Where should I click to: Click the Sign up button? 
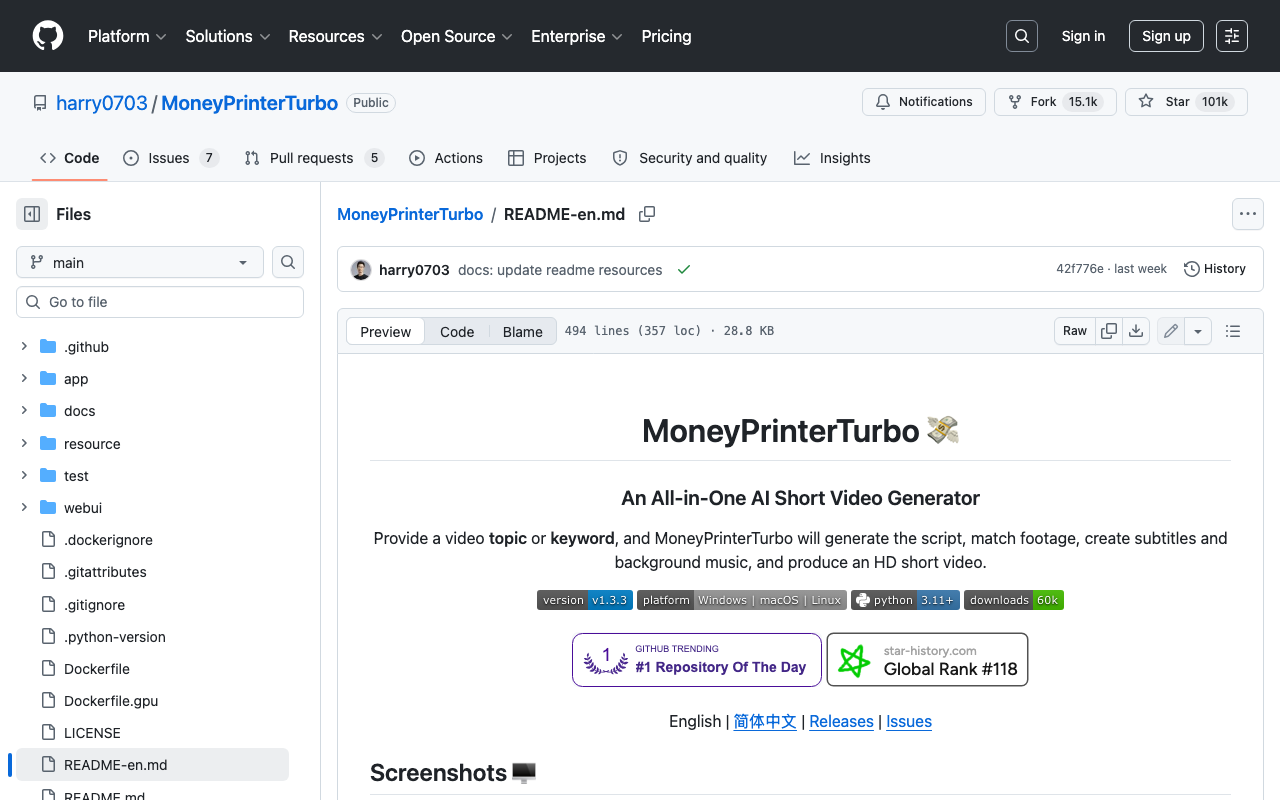pos(1166,36)
